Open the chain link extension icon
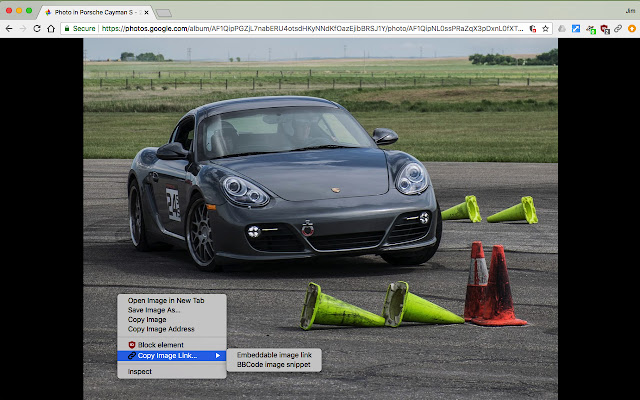640x400 pixels. tap(618, 29)
